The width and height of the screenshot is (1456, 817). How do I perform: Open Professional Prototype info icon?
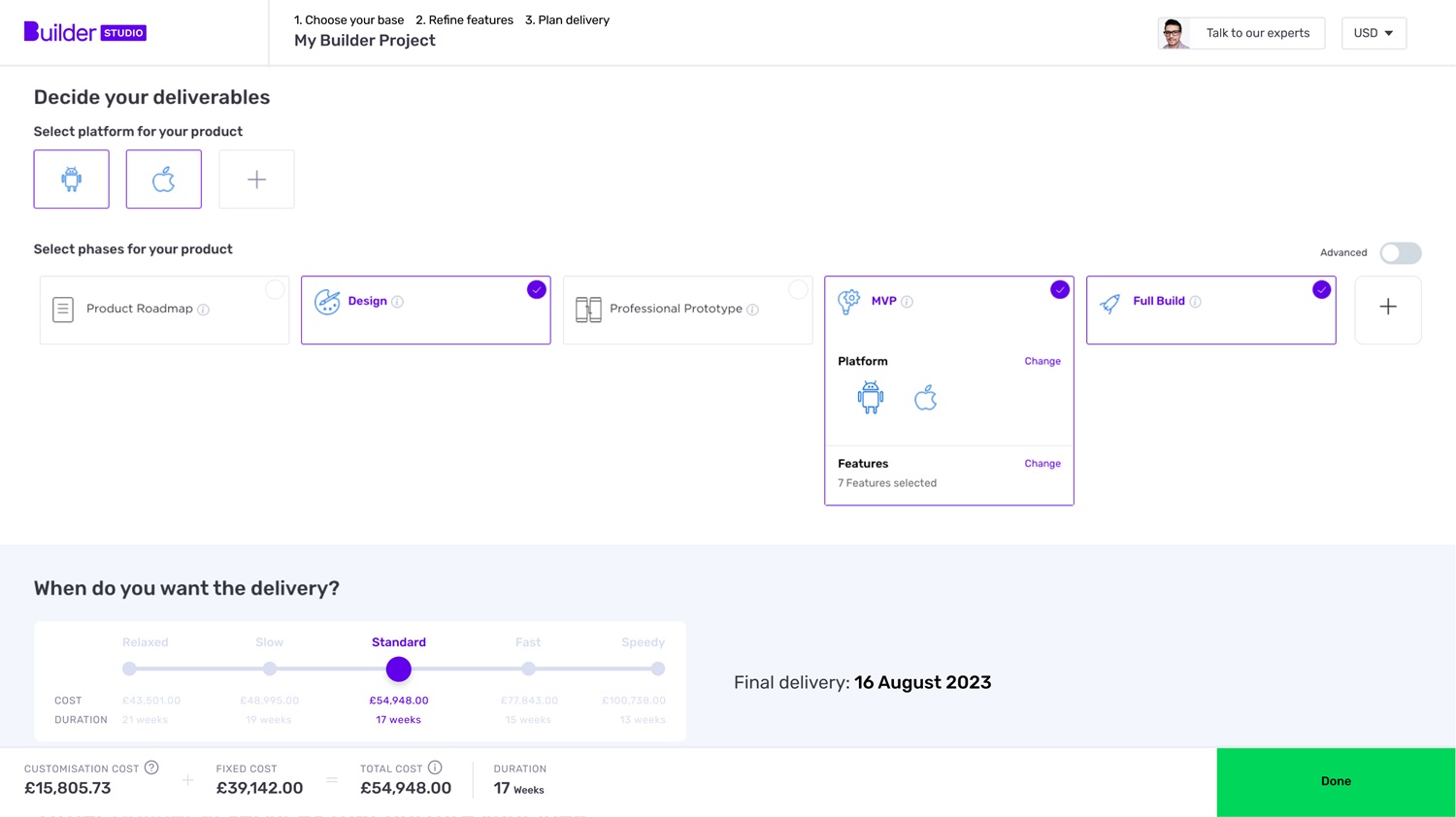pyautogui.click(x=752, y=310)
